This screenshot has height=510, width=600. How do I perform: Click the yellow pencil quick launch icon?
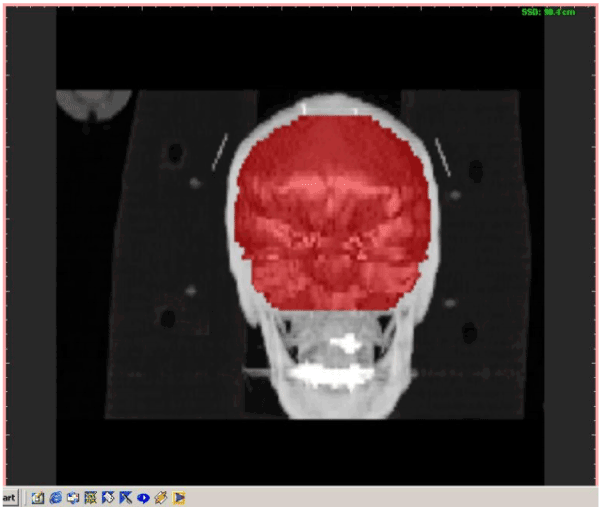[161, 497]
